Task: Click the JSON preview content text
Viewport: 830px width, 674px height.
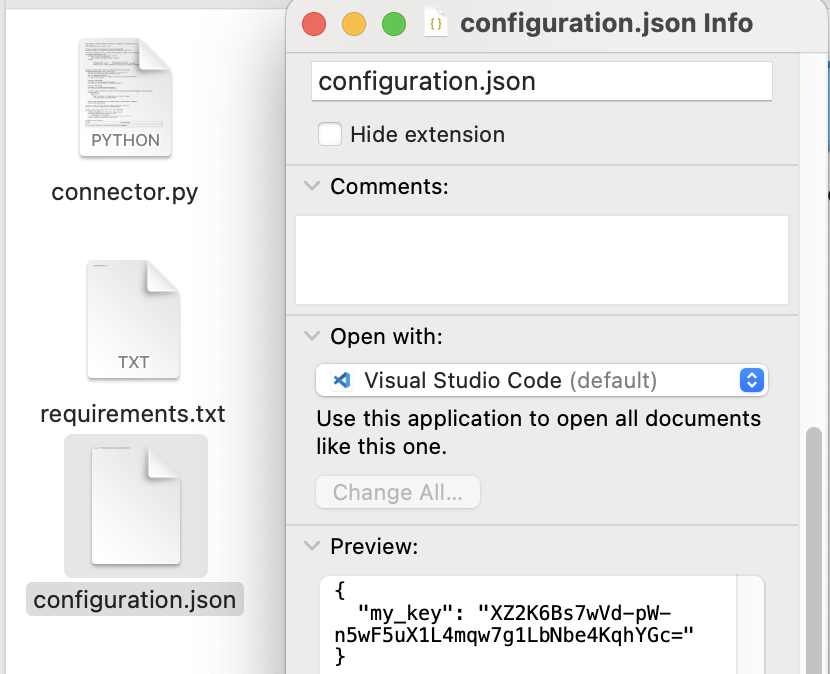Action: click(x=513, y=624)
